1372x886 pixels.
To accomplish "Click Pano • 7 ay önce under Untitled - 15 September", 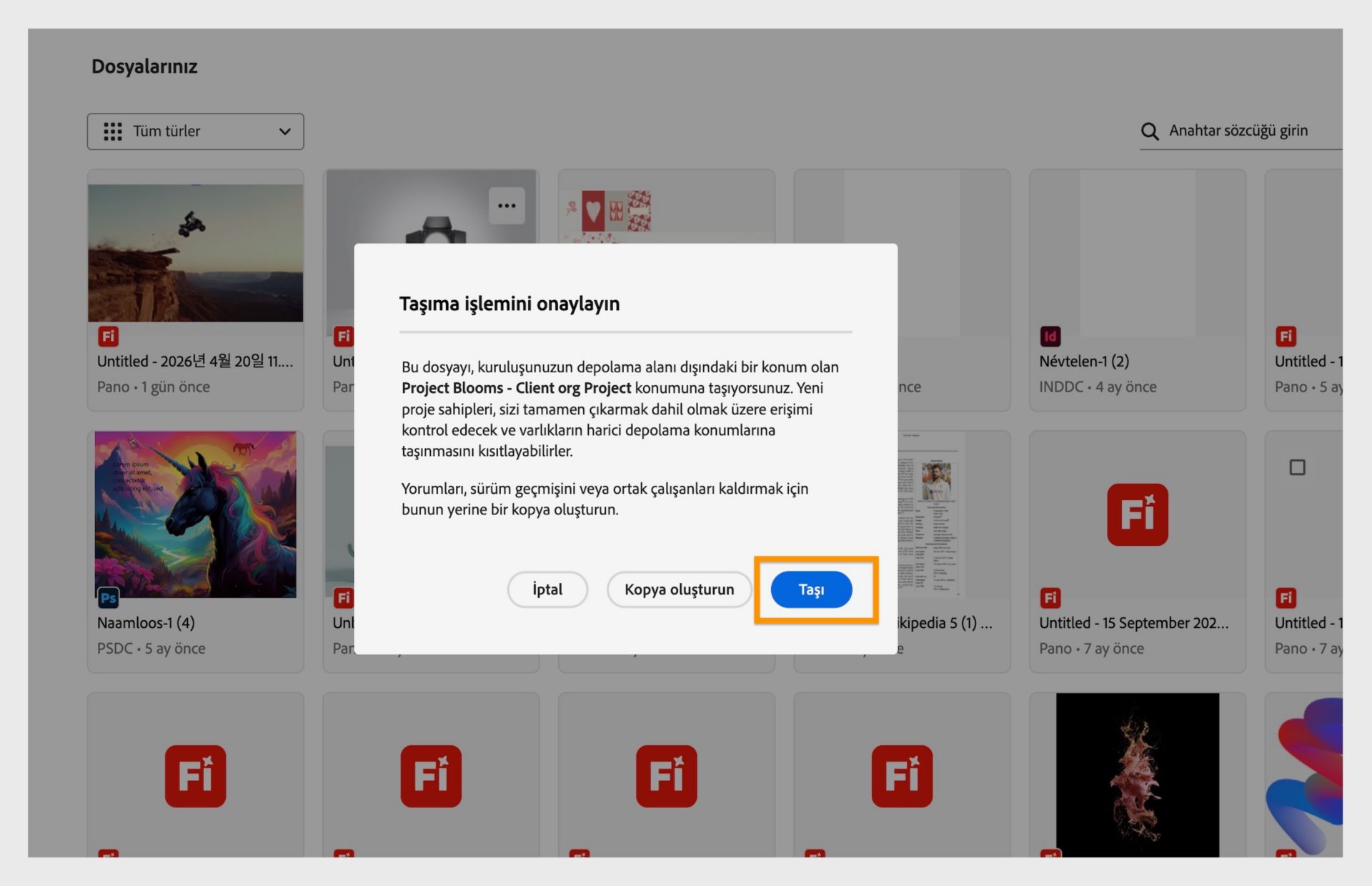I will coord(1091,649).
